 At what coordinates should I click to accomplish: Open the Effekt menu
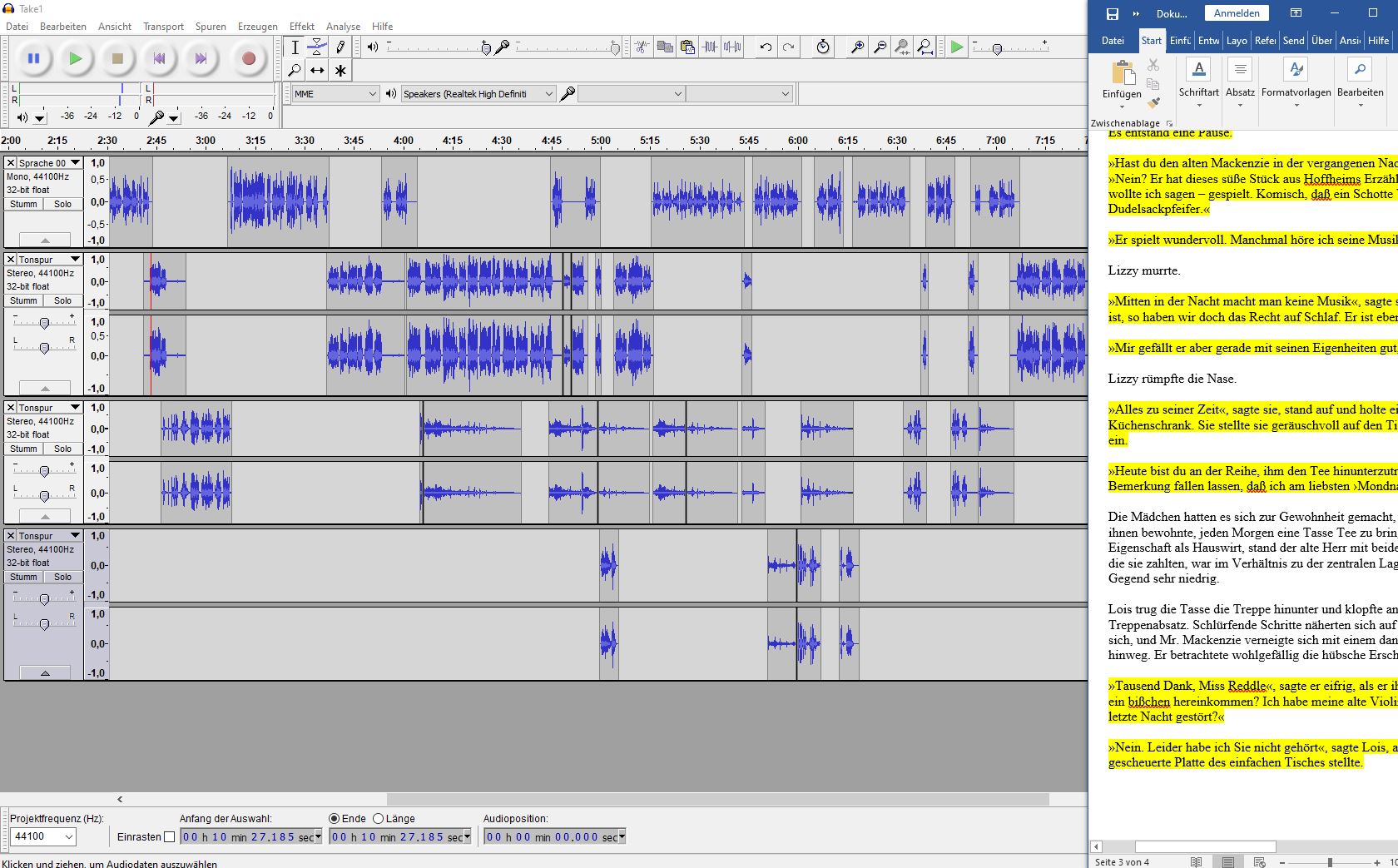tap(301, 26)
